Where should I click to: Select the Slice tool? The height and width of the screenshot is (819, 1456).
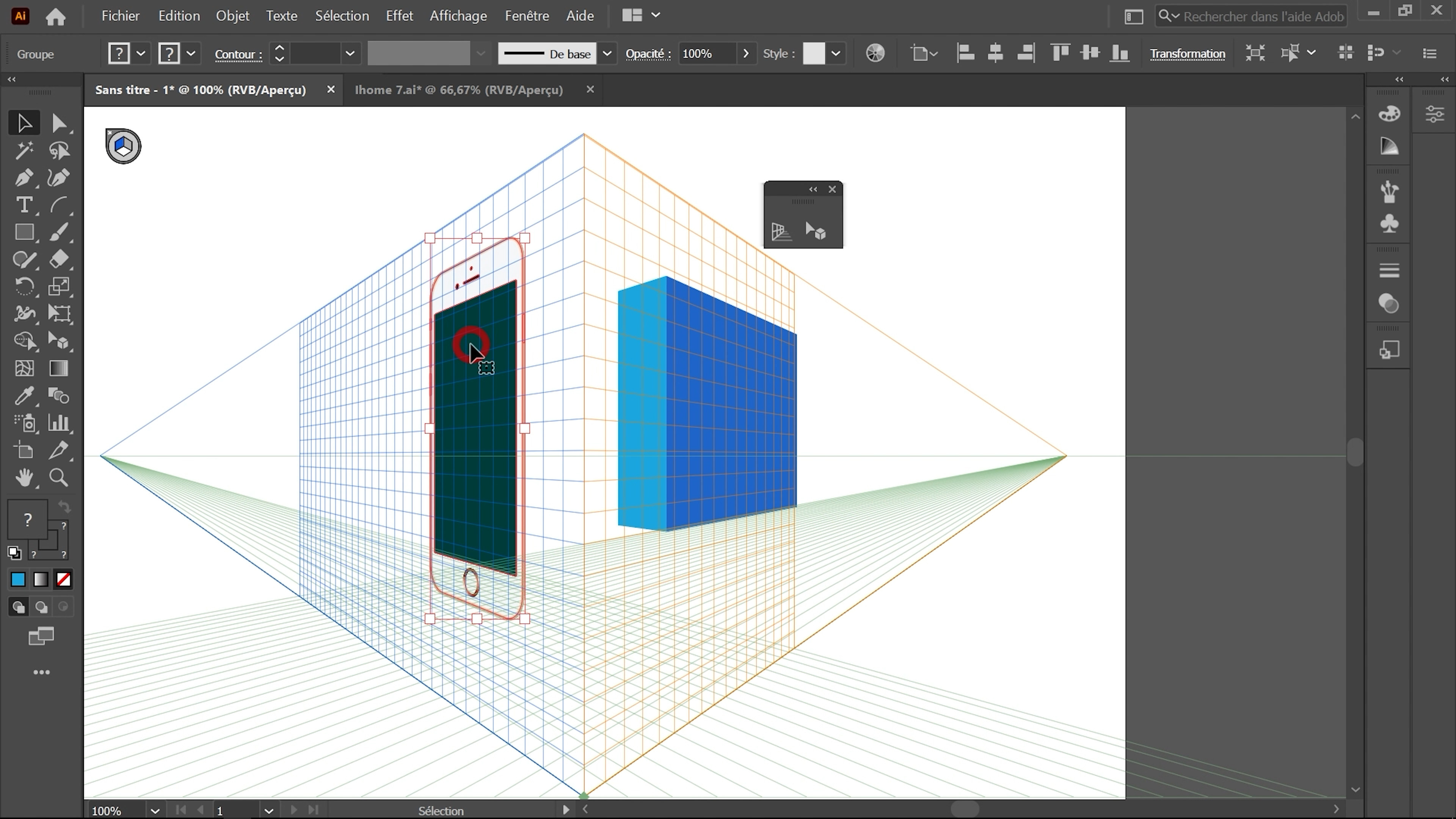coord(59,450)
